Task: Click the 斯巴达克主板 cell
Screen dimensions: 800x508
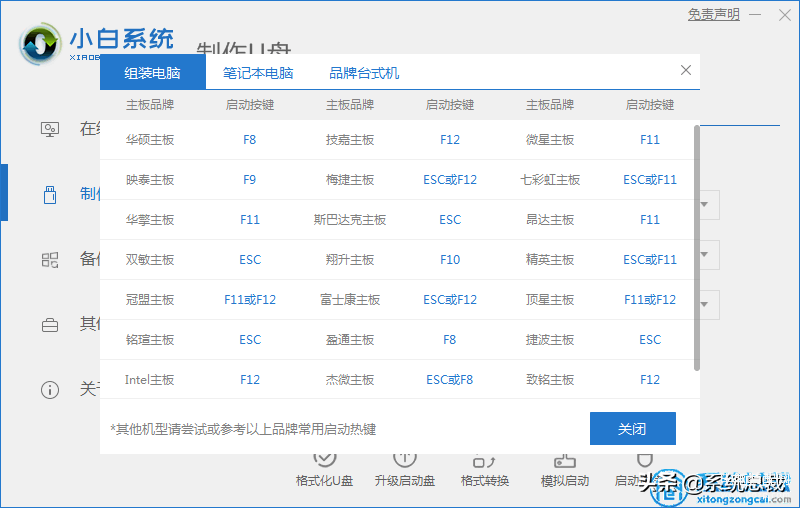Action: (x=350, y=220)
